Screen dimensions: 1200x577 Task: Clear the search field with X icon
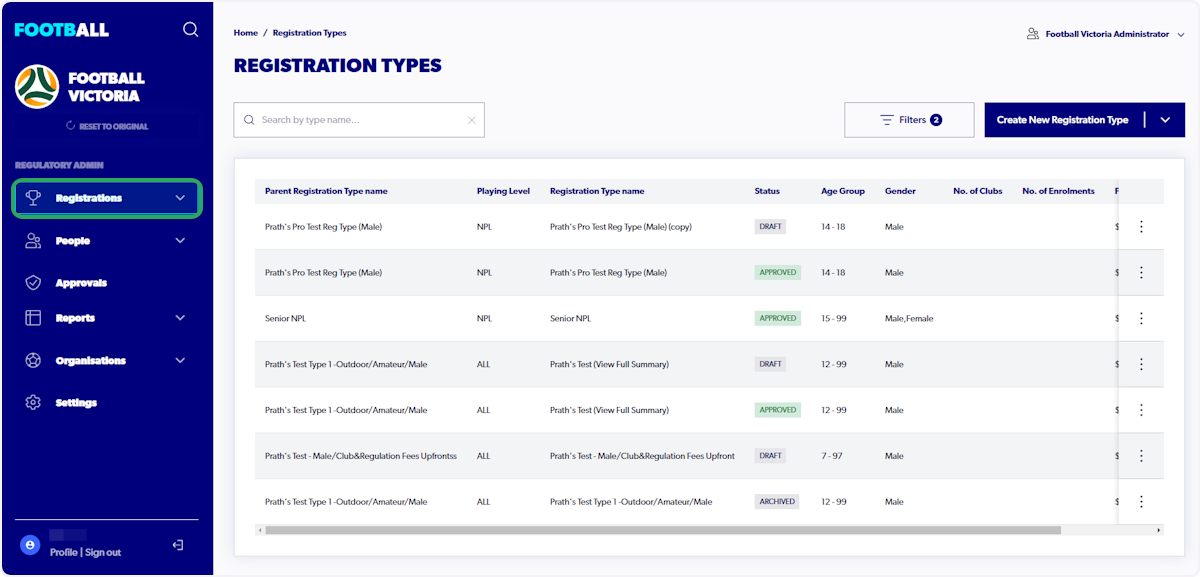pyautogui.click(x=472, y=120)
